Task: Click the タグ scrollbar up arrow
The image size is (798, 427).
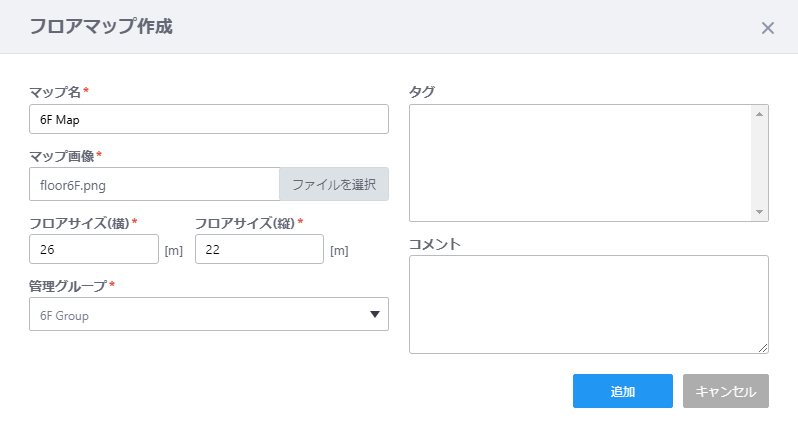Action: tap(759, 114)
